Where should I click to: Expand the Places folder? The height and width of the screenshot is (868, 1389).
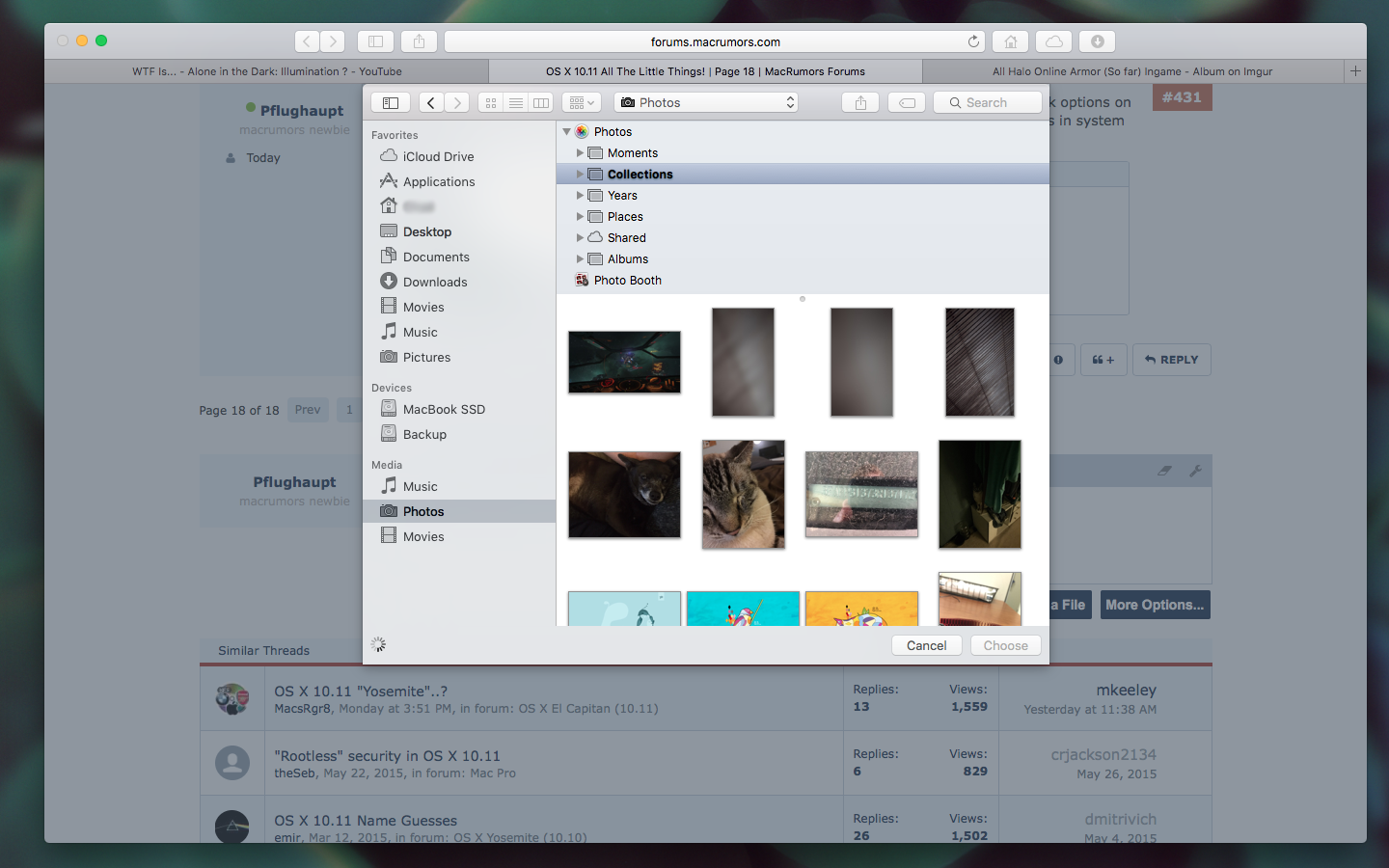coord(580,217)
